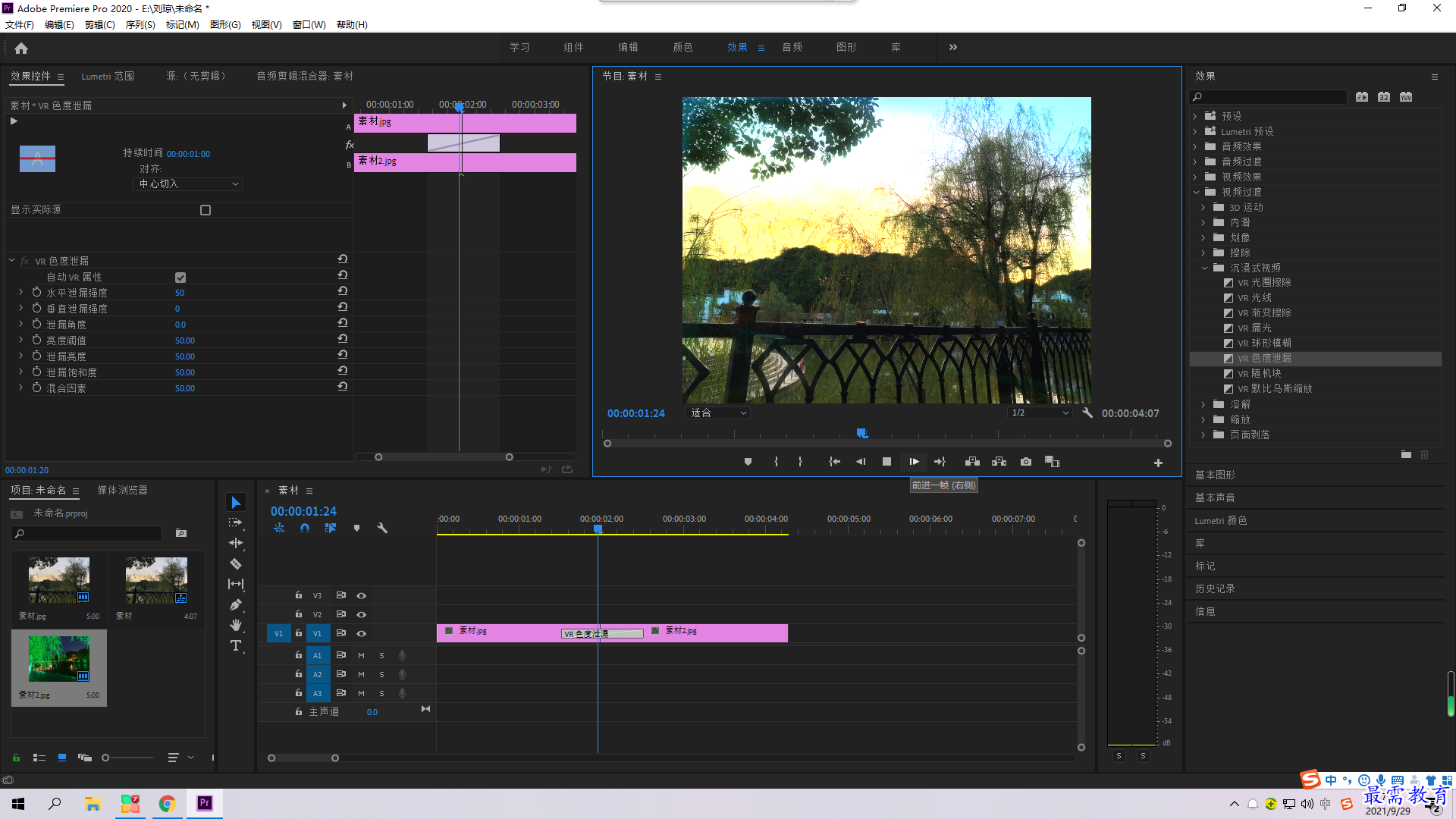Click the Export Frame camera icon
The width and height of the screenshot is (1456, 819).
click(1026, 461)
